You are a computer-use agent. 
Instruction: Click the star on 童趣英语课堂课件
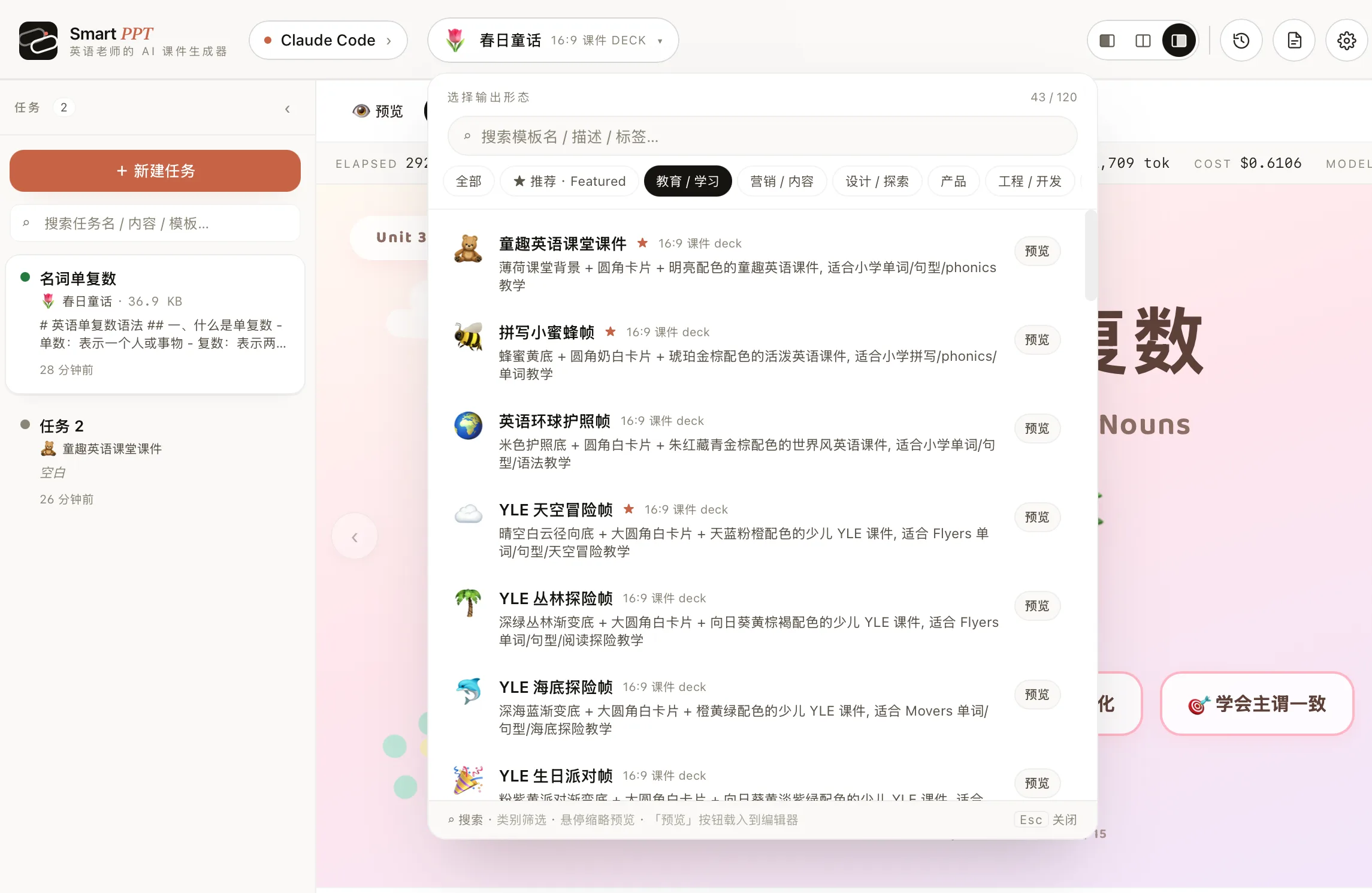coord(642,243)
